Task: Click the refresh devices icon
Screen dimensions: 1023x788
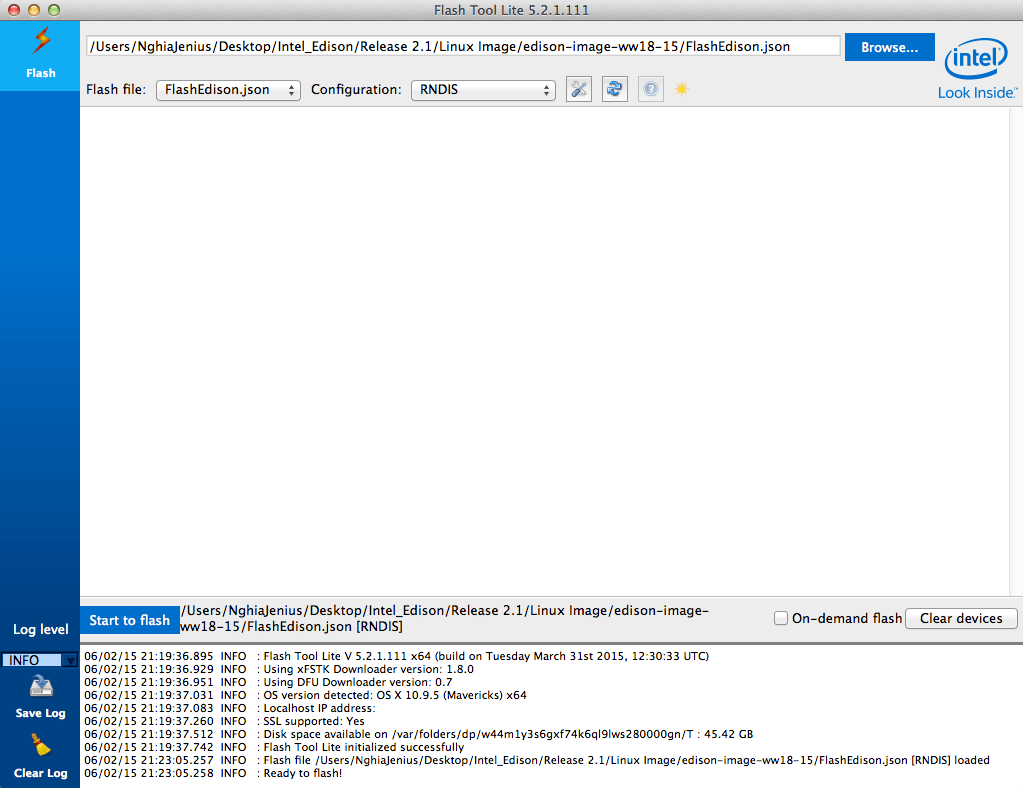Action: point(614,89)
